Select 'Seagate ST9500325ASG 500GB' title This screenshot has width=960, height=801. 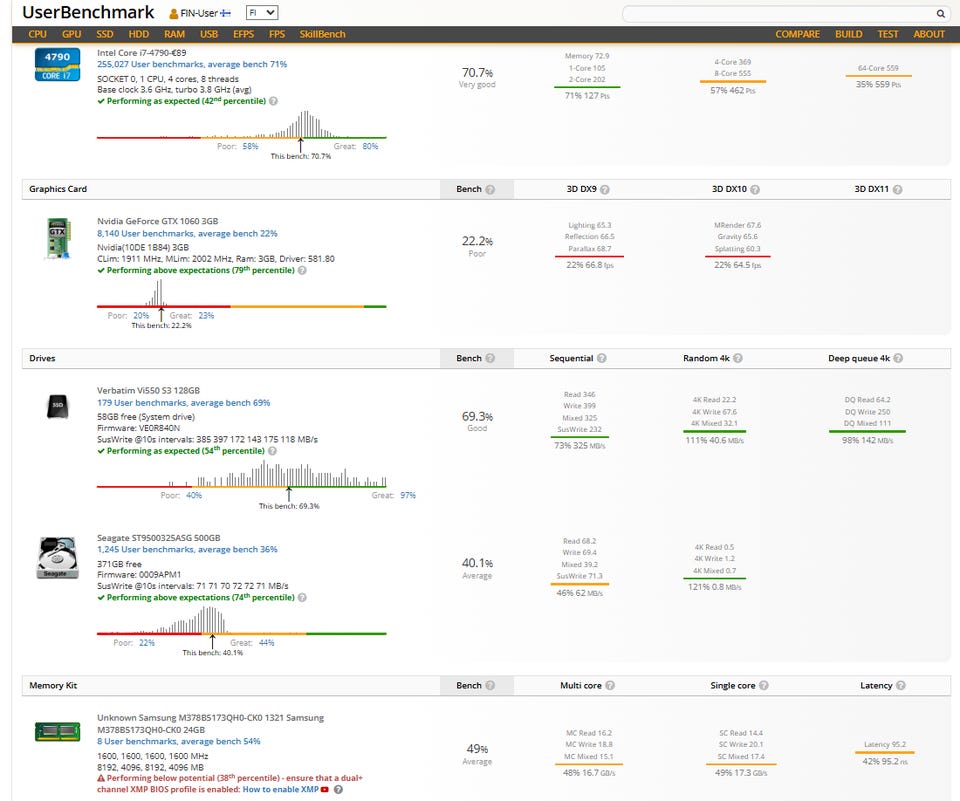click(159, 538)
